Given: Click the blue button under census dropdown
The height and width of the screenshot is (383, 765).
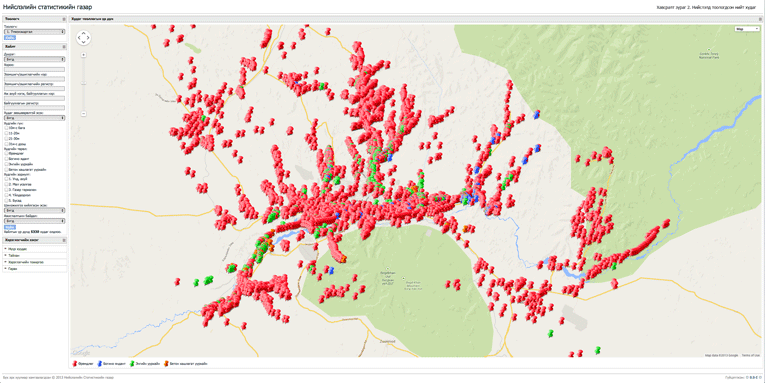Looking at the screenshot, I should [x=10, y=38].
